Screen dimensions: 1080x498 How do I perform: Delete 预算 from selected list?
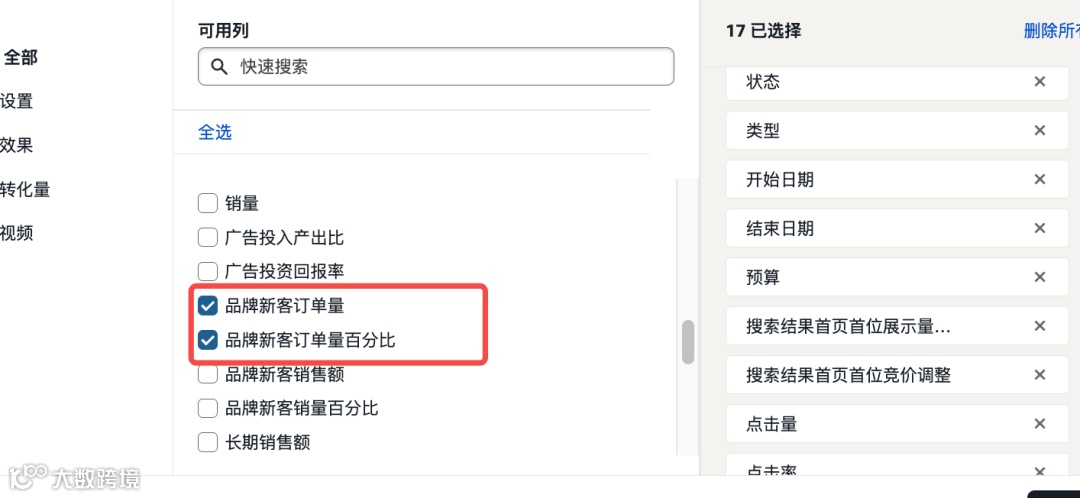click(1039, 277)
